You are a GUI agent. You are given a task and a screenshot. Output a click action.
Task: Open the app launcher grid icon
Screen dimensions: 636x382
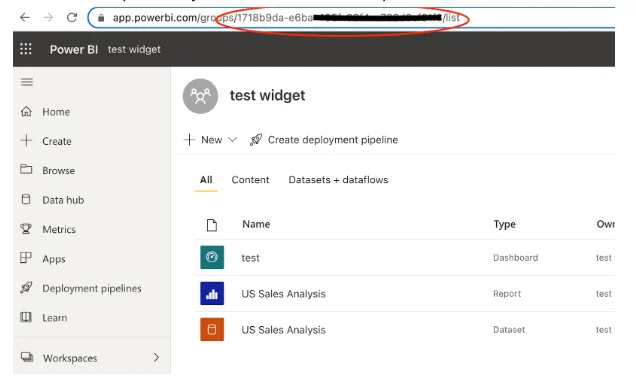pyautogui.click(x=26, y=49)
